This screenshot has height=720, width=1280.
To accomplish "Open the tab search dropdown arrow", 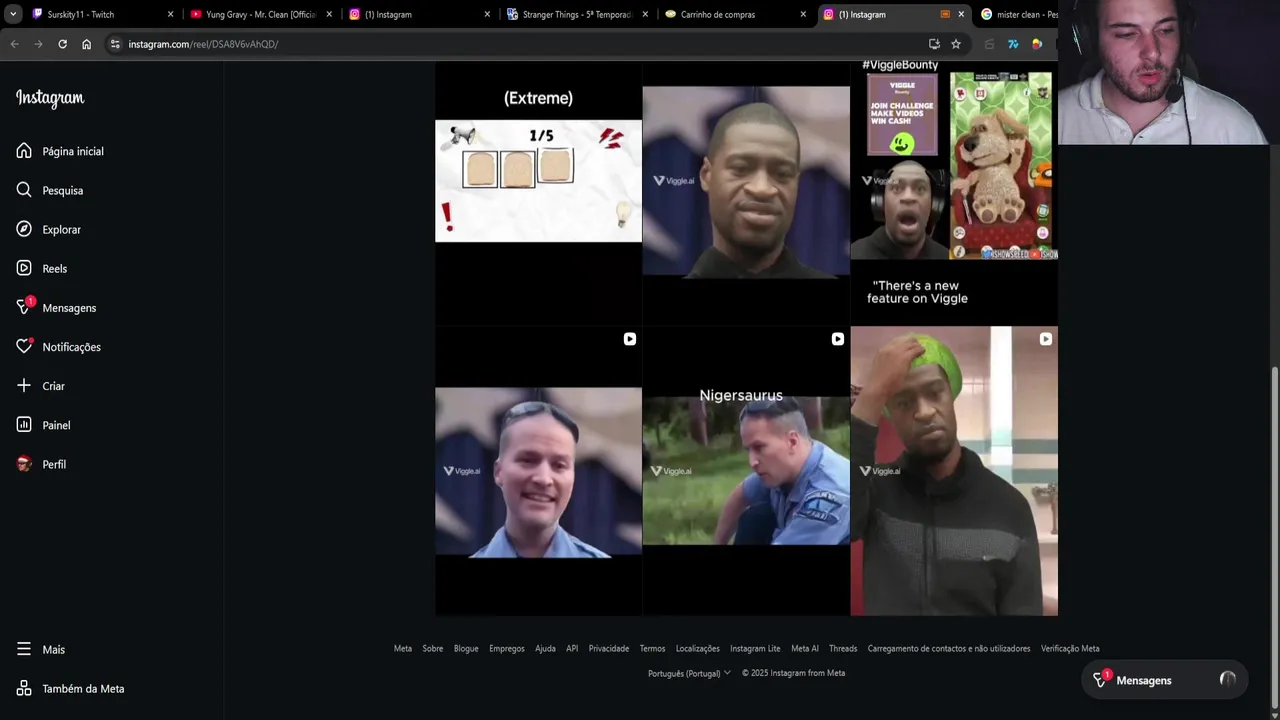I will point(13,14).
